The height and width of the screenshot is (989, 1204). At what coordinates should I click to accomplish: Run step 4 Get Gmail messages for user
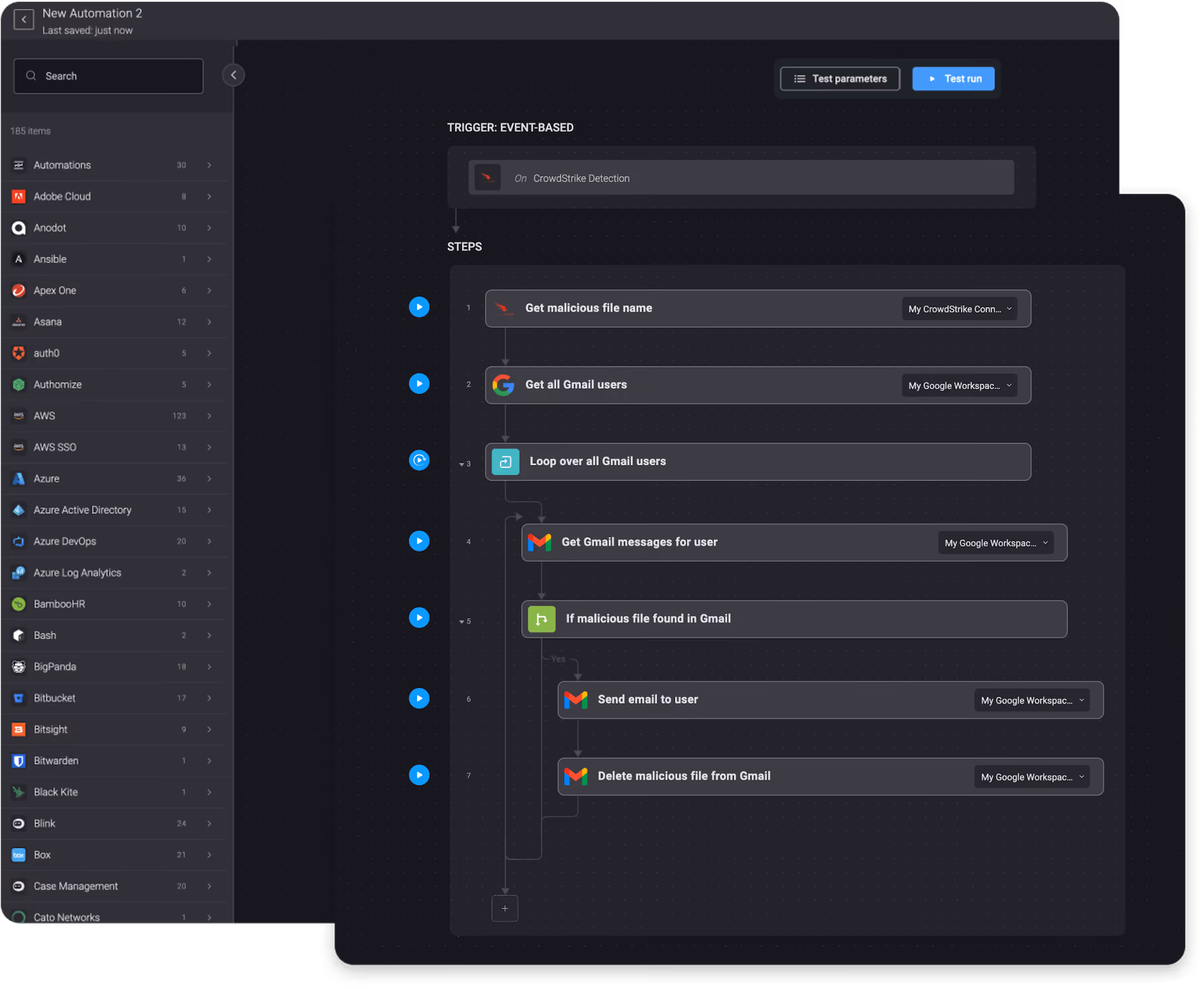point(419,541)
